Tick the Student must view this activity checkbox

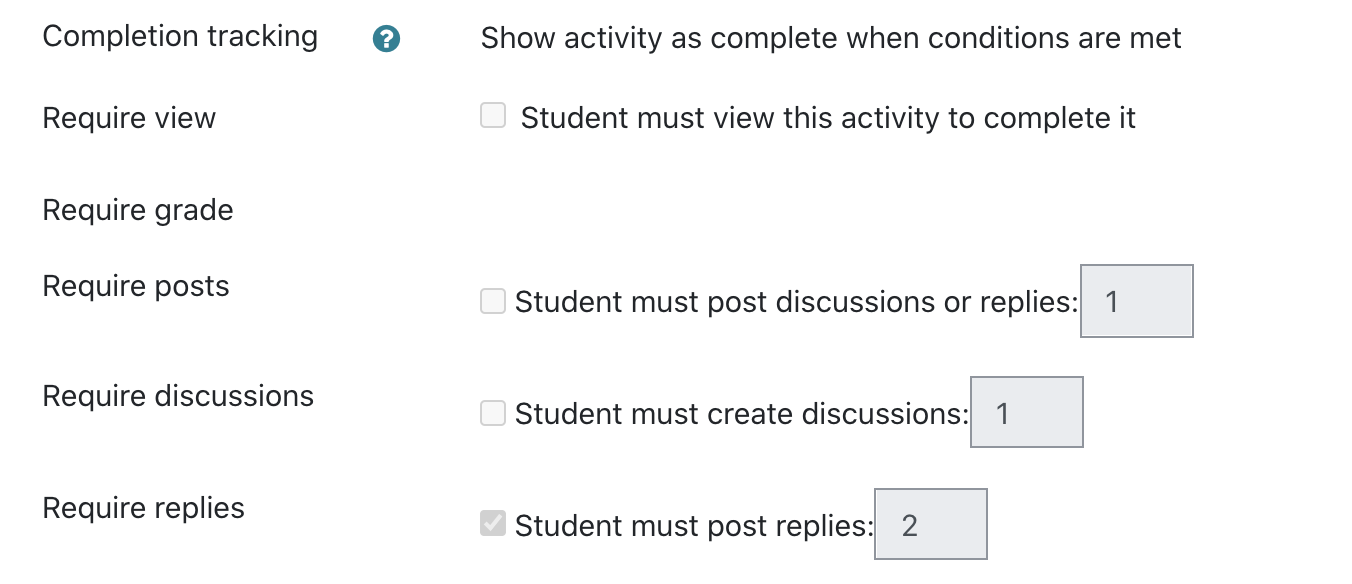click(x=493, y=116)
